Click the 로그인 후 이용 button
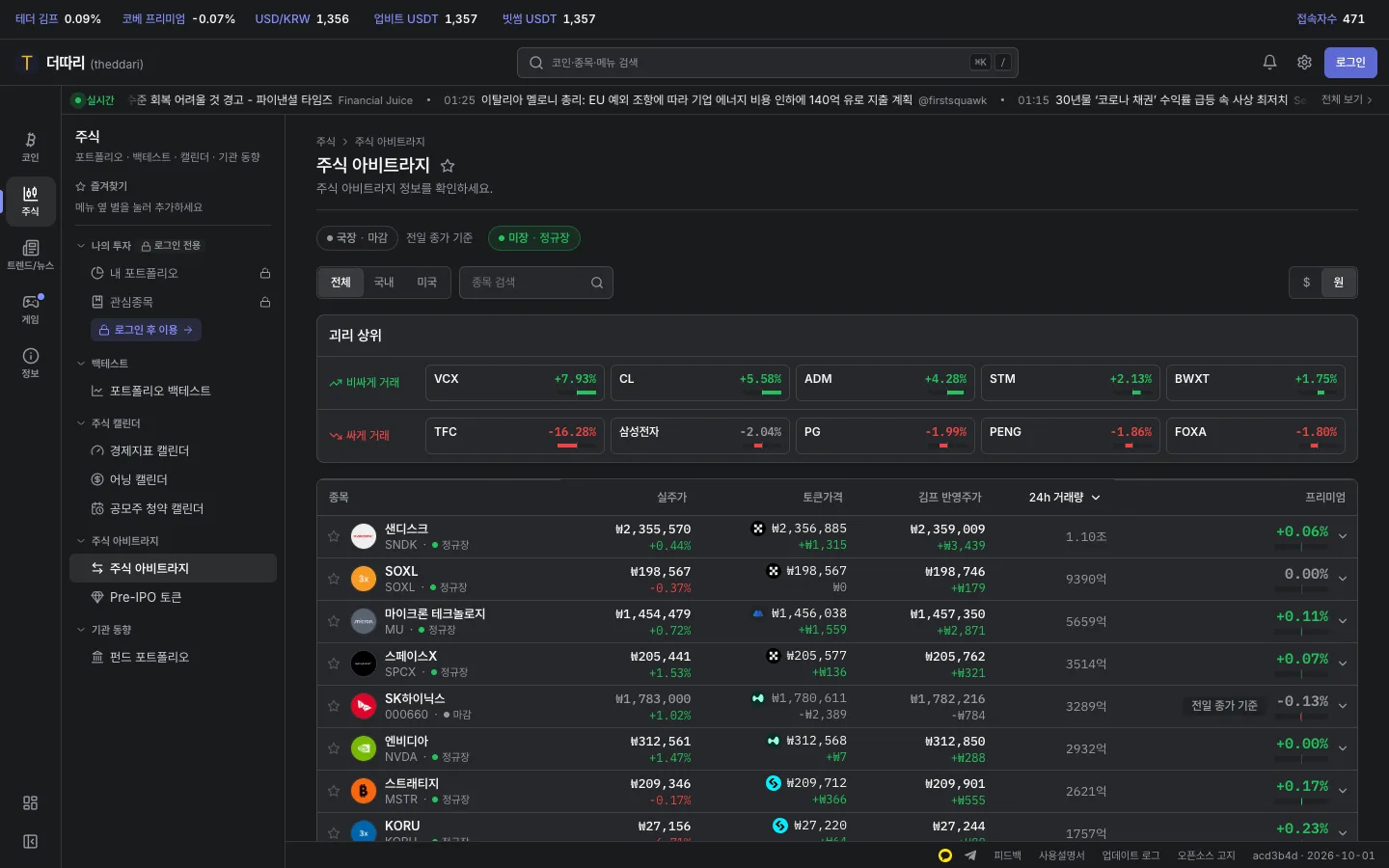This screenshot has height=868, width=1389. coord(146,330)
